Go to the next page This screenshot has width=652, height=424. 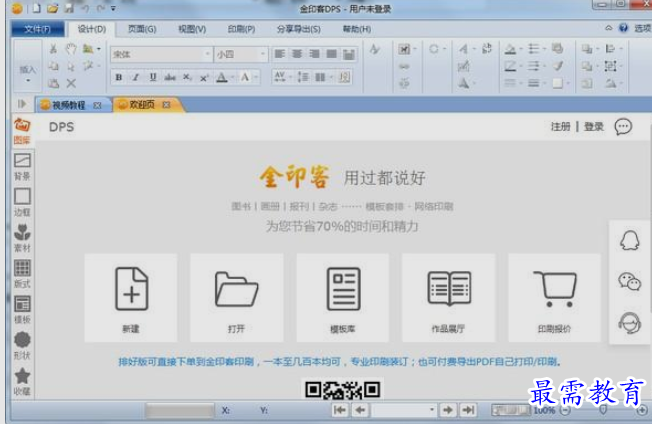(447, 410)
